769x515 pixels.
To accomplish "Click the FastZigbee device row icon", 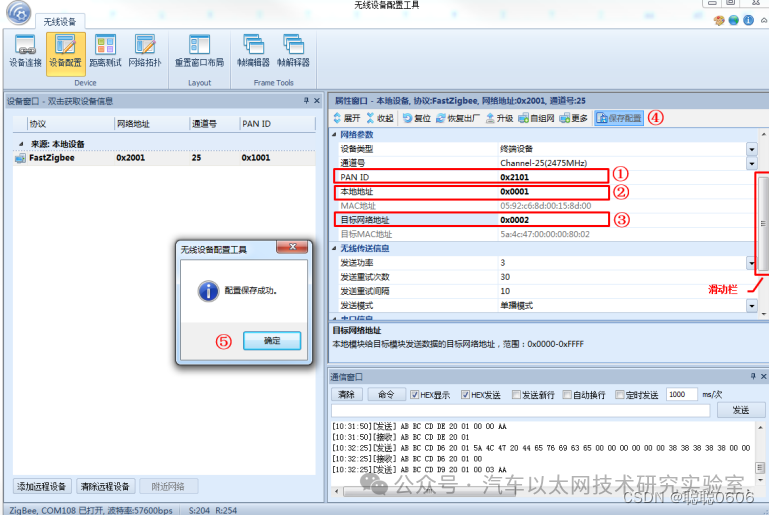I will coord(20,158).
